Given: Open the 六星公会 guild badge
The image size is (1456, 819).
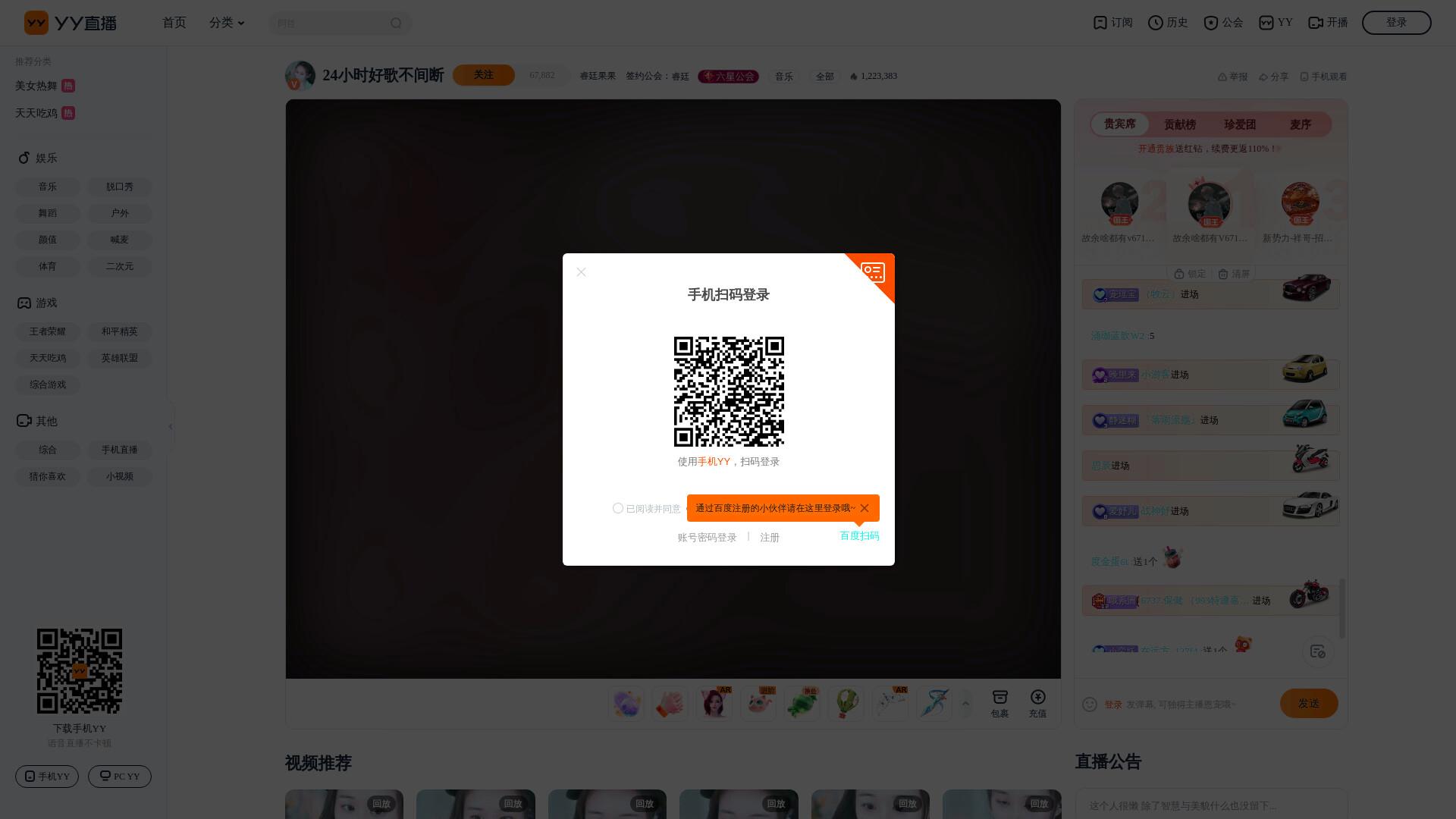Looking at the screenshot, I should (728, 77).
